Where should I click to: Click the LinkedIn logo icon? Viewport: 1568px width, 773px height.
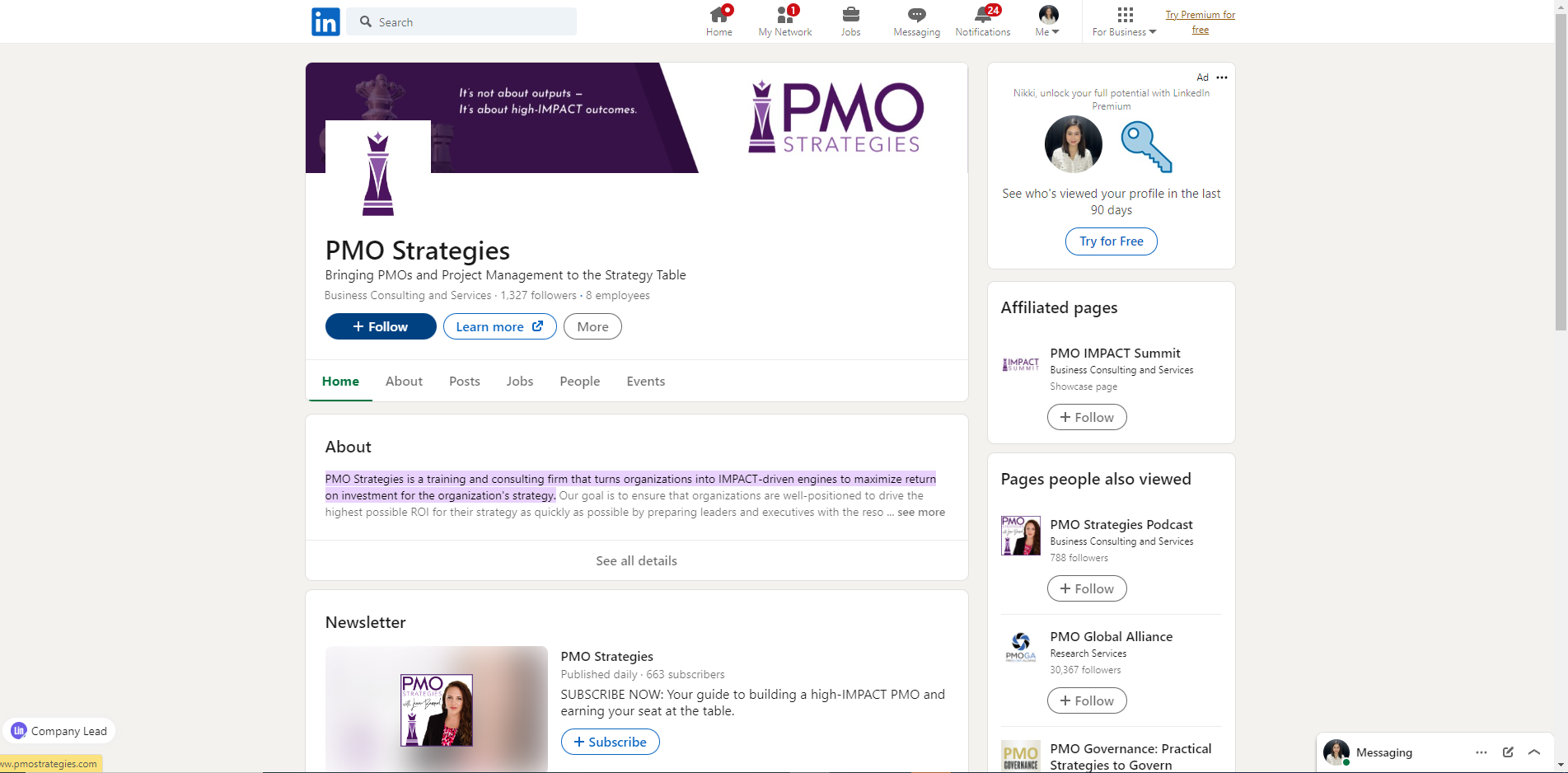click(x=325, y=21)
